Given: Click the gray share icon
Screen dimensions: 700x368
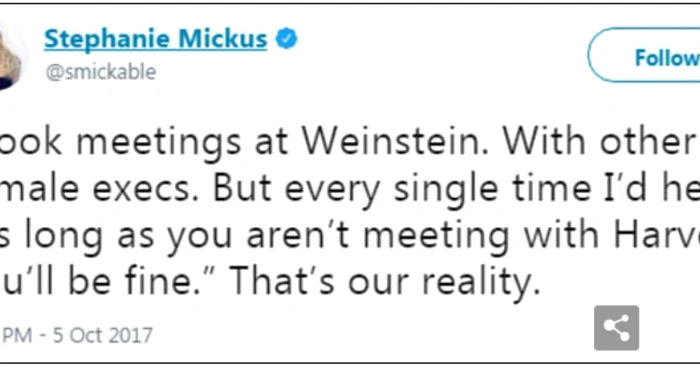Looking at the screenshot, I should pyautogui.click(x=616, y=328).
